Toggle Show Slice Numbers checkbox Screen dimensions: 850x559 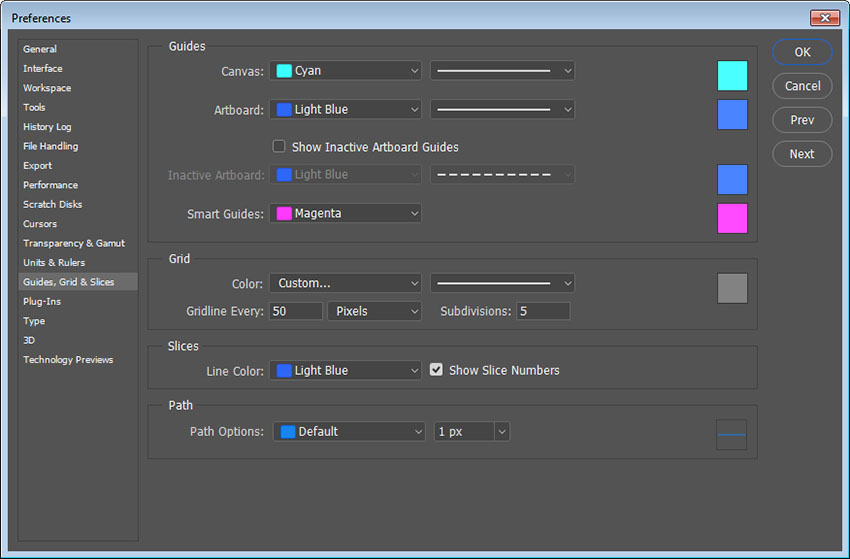(436, 370)
